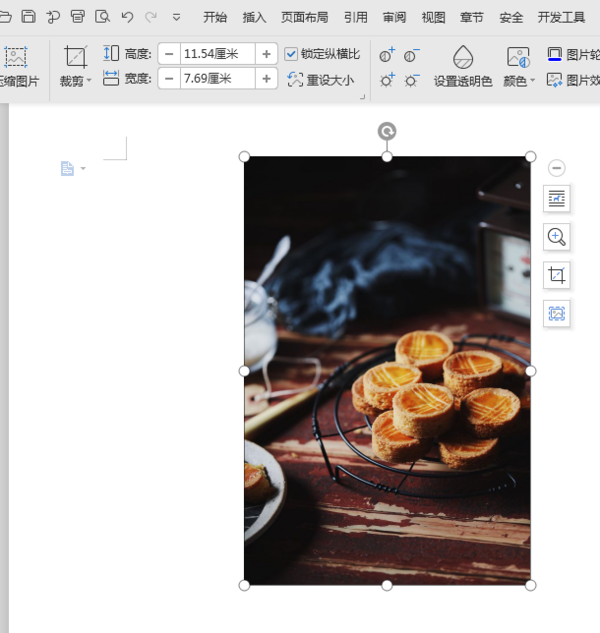Click the rotate handle above the image
Viewport: 600px width, 633px height.
pos(387,131)
